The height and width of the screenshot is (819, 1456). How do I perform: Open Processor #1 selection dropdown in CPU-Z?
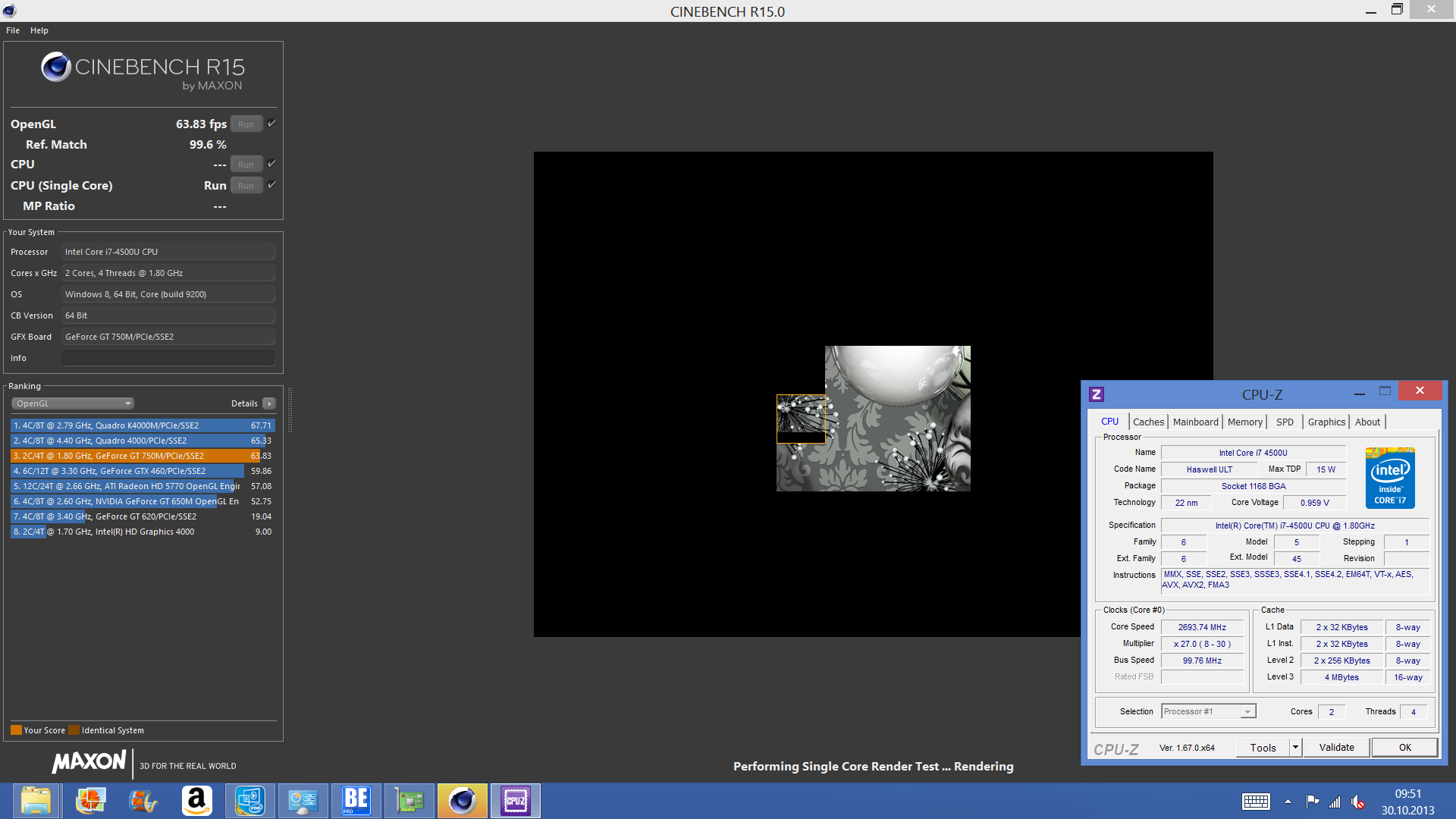tap(1208, 711)
